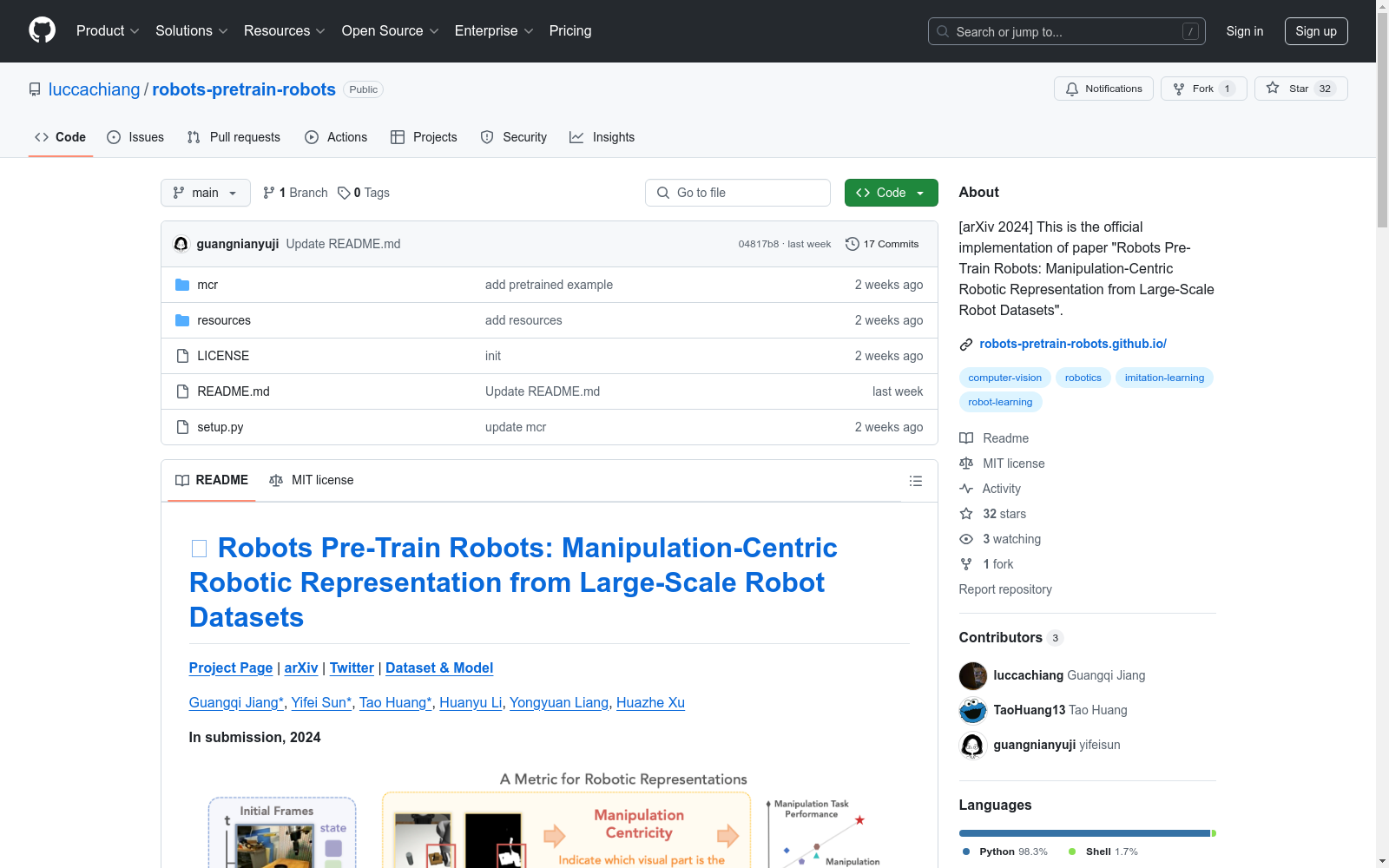Click the tag icon beside 0 Tags

point(344,193)
